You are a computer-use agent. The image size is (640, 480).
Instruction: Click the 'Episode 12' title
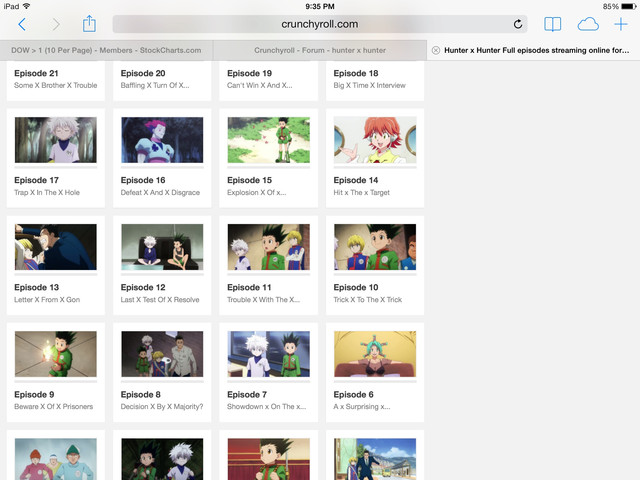click(143, 287)
